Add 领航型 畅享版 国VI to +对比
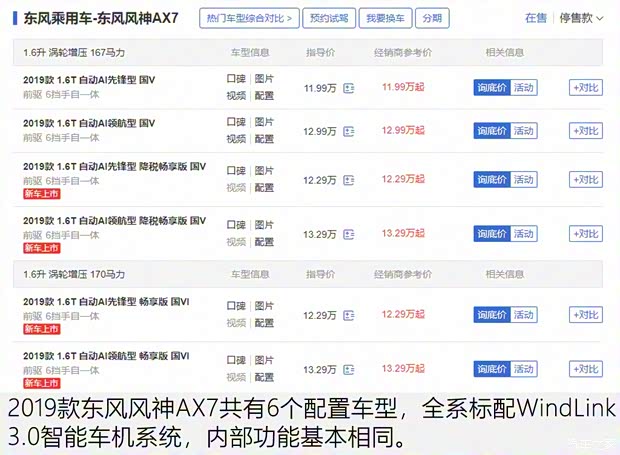This screenshot has width=620, height=455. click(586, 369)
